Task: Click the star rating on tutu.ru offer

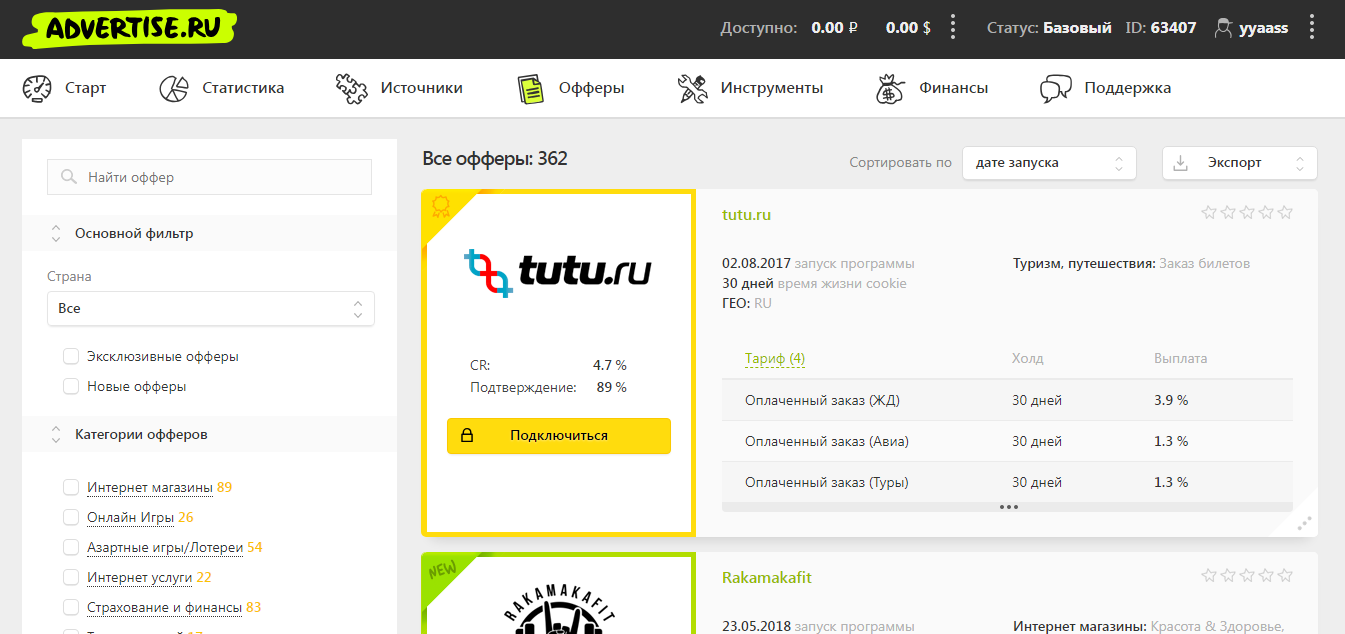Action: click(1247, 212)
